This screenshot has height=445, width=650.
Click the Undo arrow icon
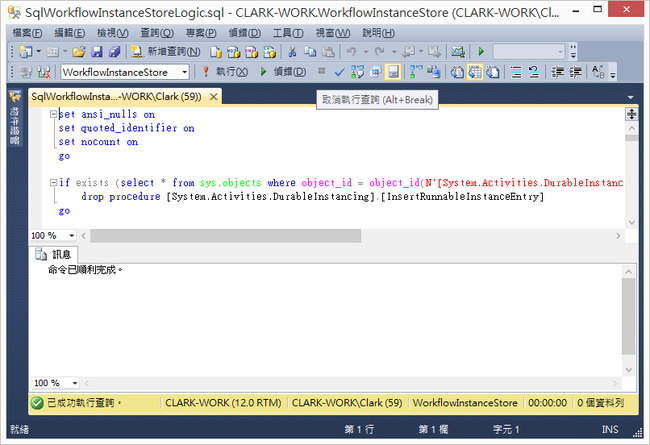(352, 52)
